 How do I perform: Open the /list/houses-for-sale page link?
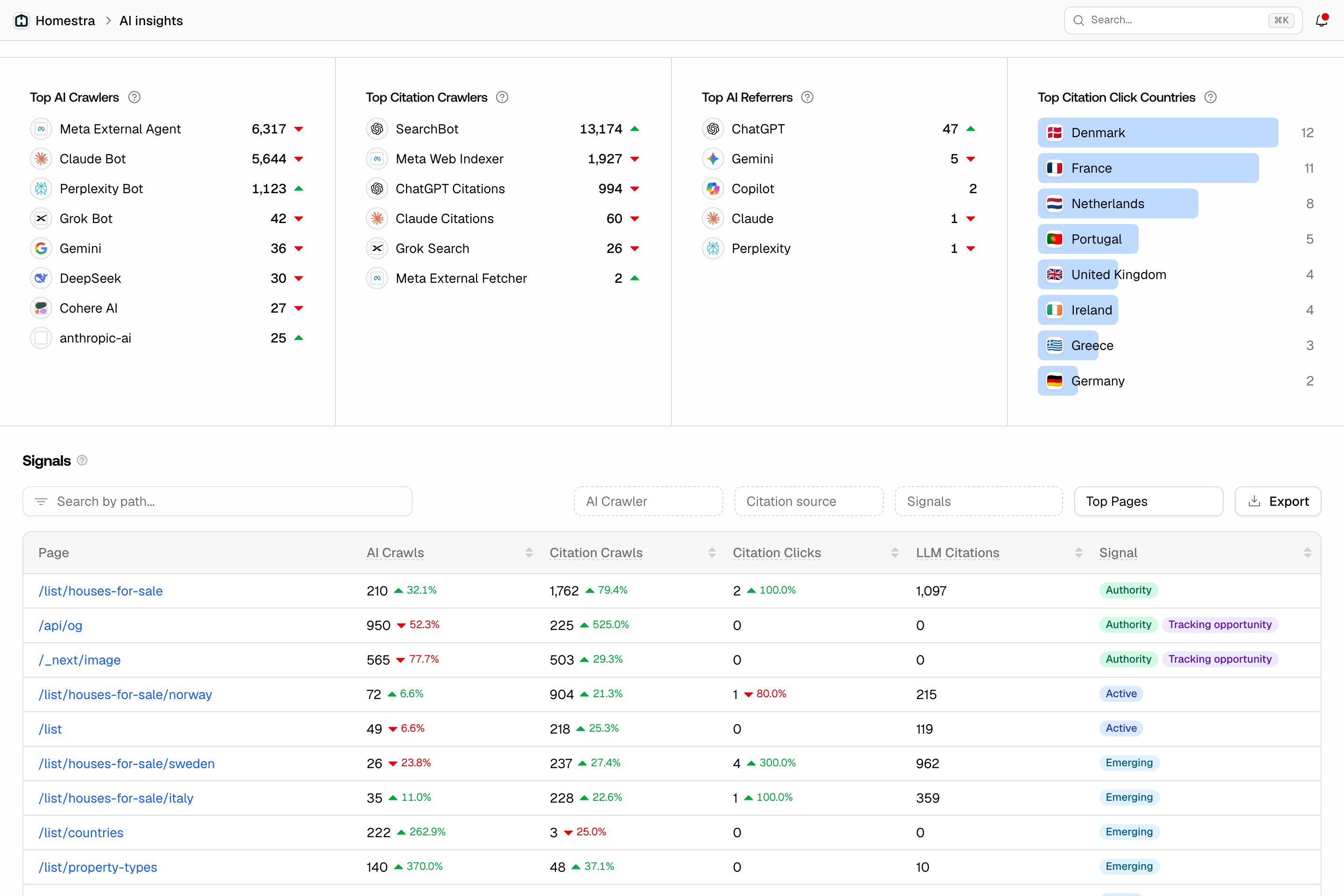pyautogui.click(x=101, y=591)
